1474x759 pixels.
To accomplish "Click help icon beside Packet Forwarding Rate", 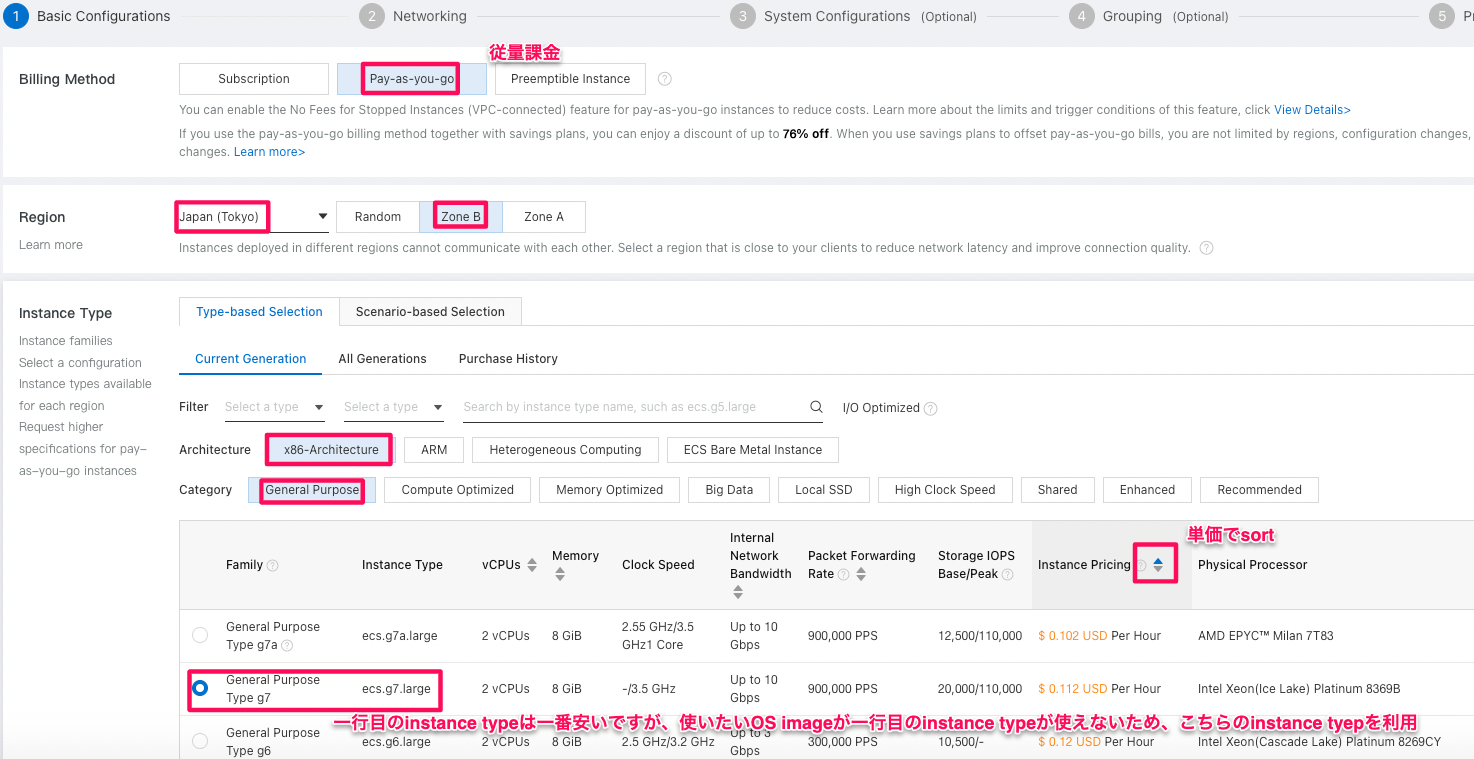I will pyautogui.click(x=843, y=574).
